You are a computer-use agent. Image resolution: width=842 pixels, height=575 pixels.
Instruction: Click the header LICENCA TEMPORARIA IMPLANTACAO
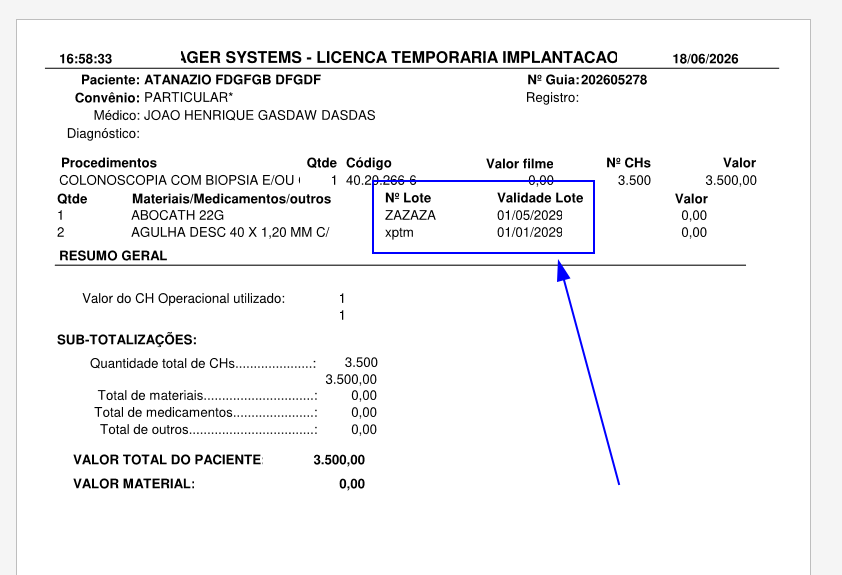coord(467,57)
